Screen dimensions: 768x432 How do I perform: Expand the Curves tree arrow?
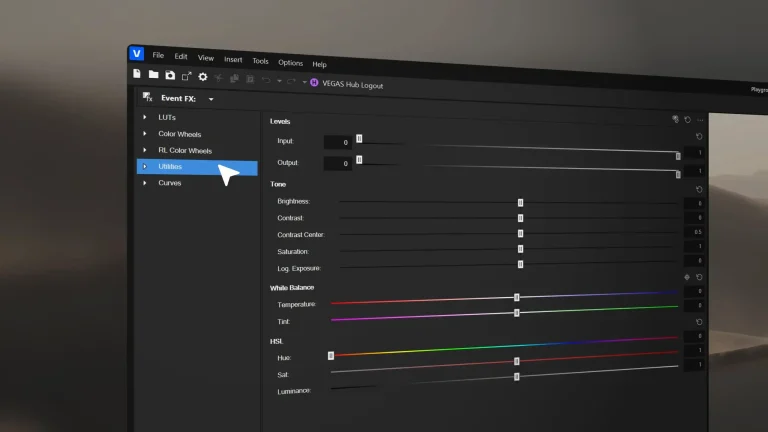coord(144,183)
